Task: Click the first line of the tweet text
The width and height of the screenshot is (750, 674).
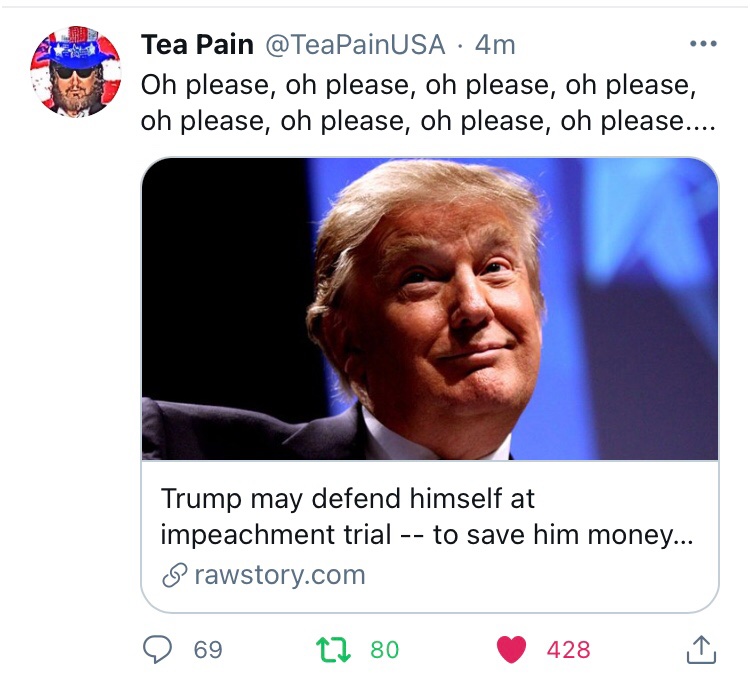Action: pos(418,84)
